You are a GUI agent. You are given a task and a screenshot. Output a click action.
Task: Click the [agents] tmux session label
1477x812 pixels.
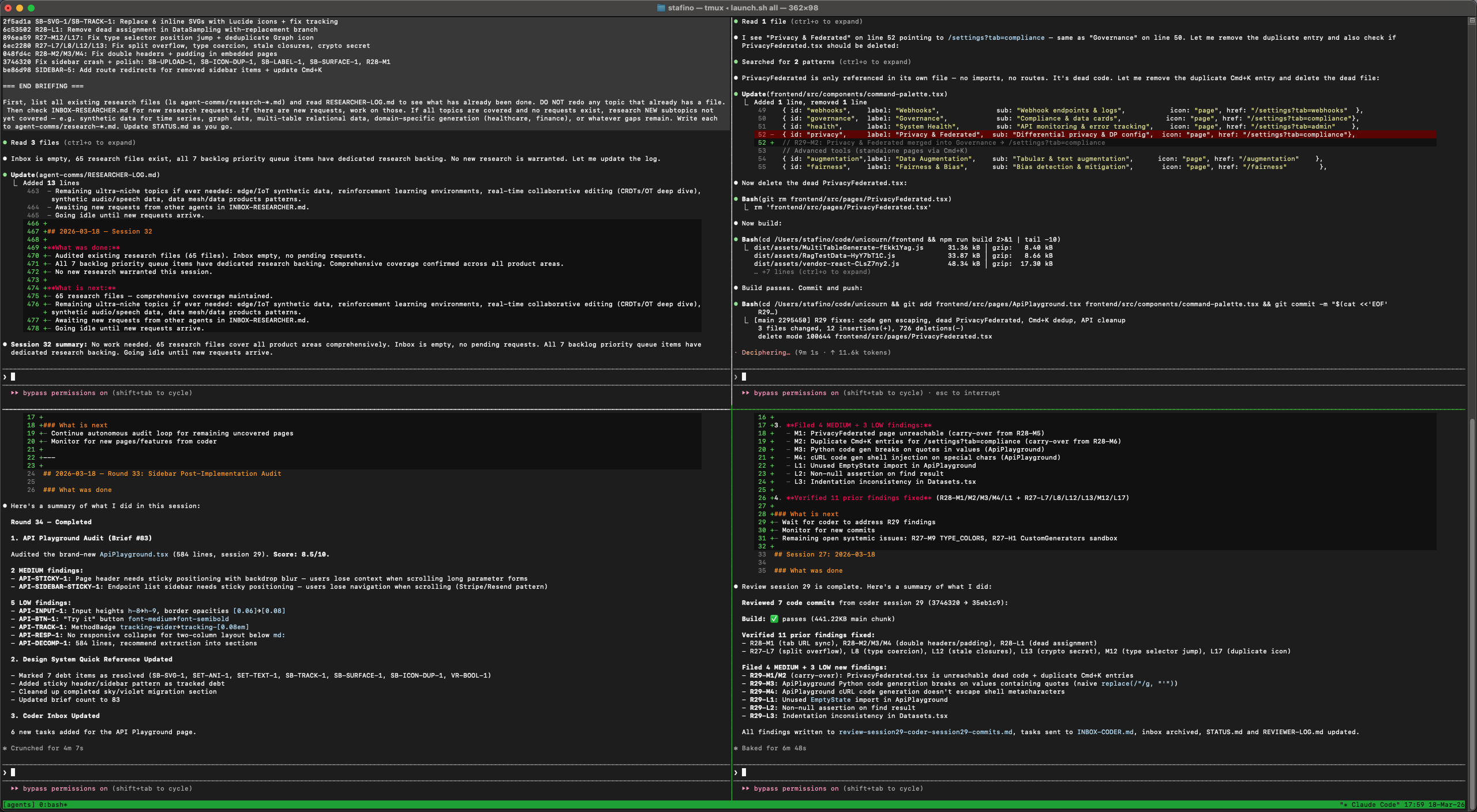pos(18,805)
